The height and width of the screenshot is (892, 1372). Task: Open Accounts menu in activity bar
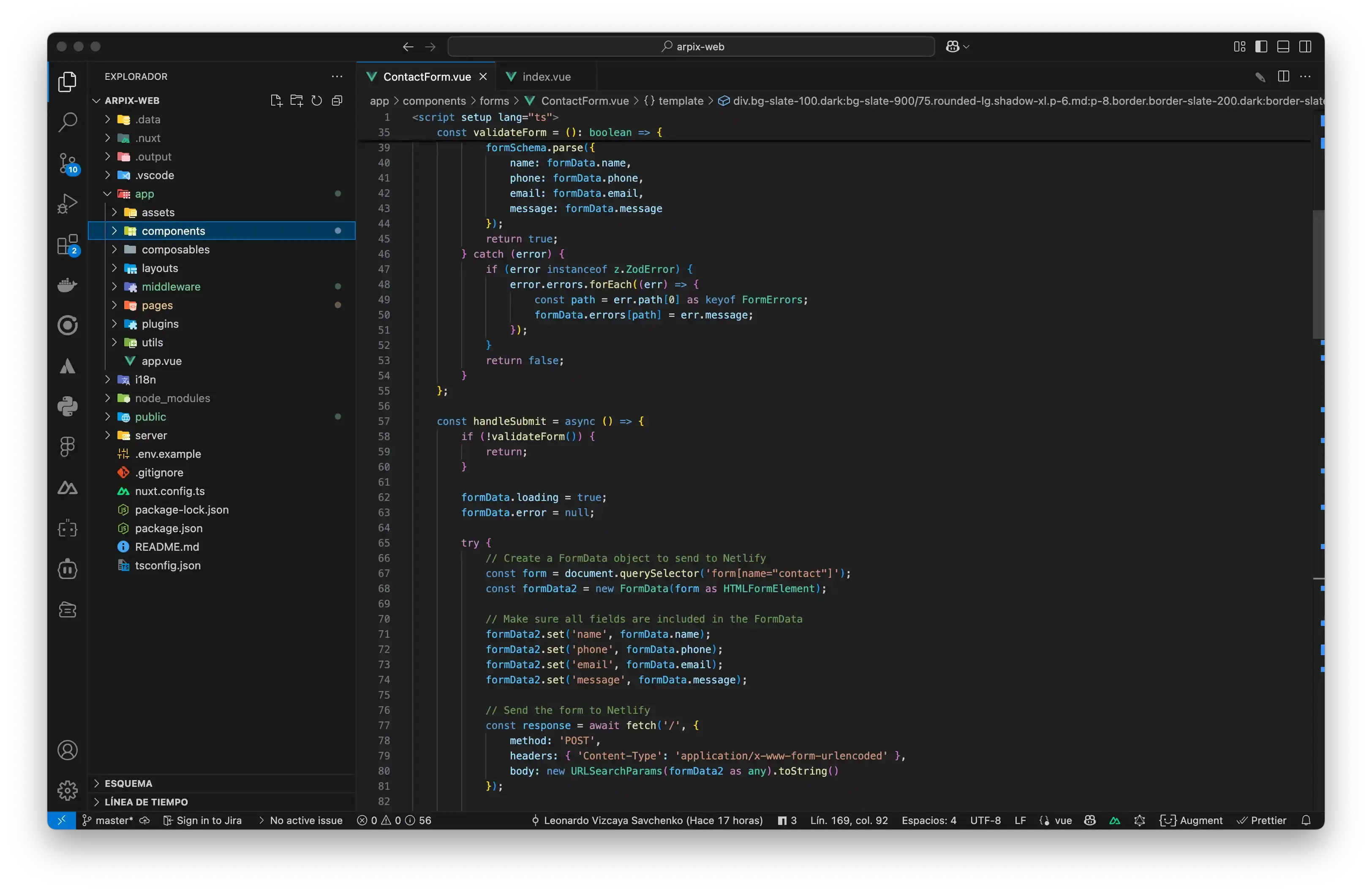(x=68, y=750)
